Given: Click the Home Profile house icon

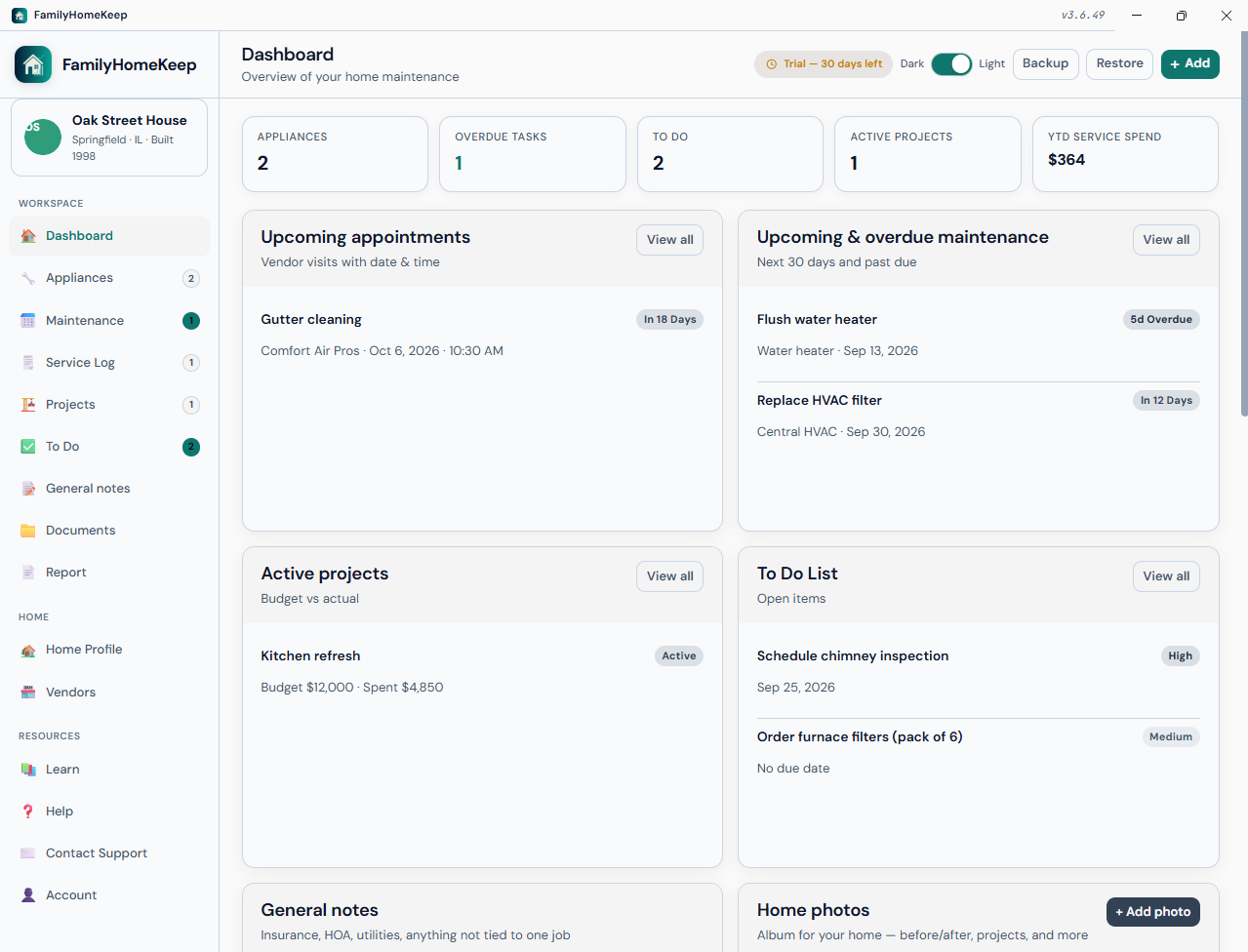Looking at the screenshot, I should pyautogui.click(x=28, y=650).
